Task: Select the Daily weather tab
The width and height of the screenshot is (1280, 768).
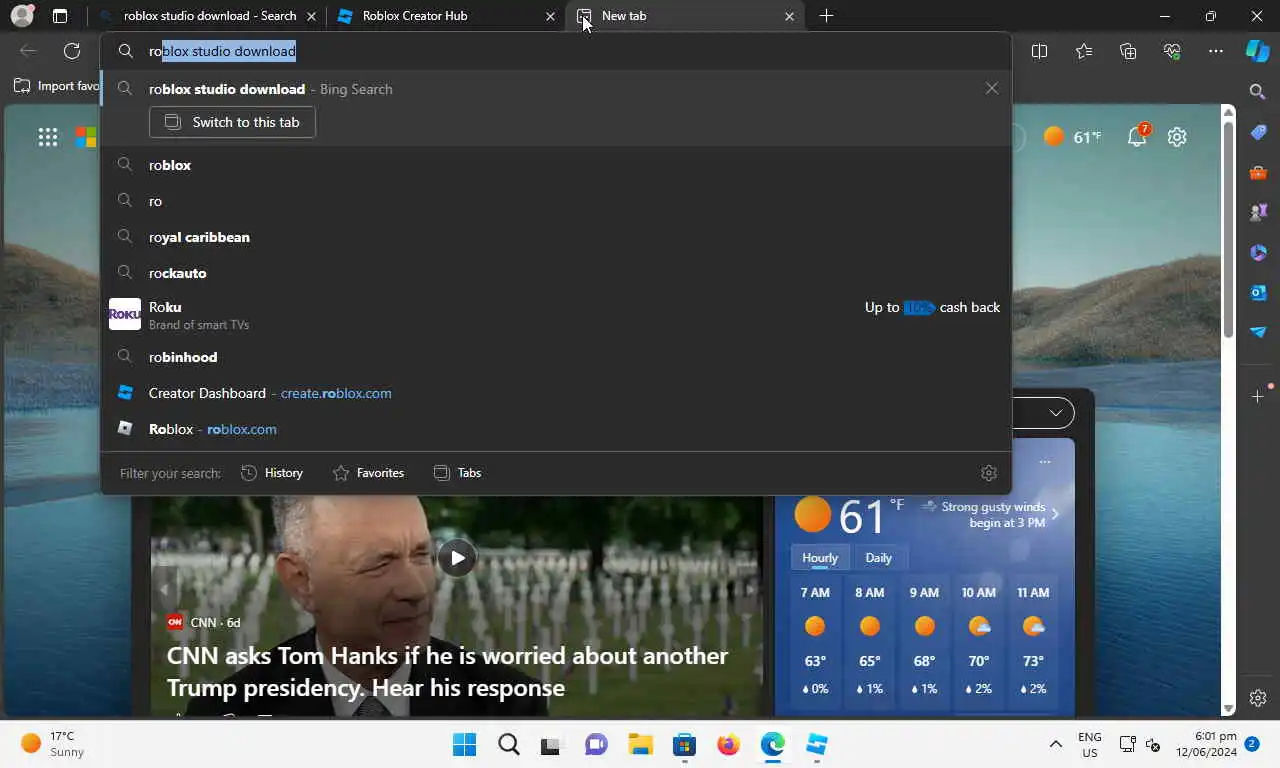Action: coord(878,558)
